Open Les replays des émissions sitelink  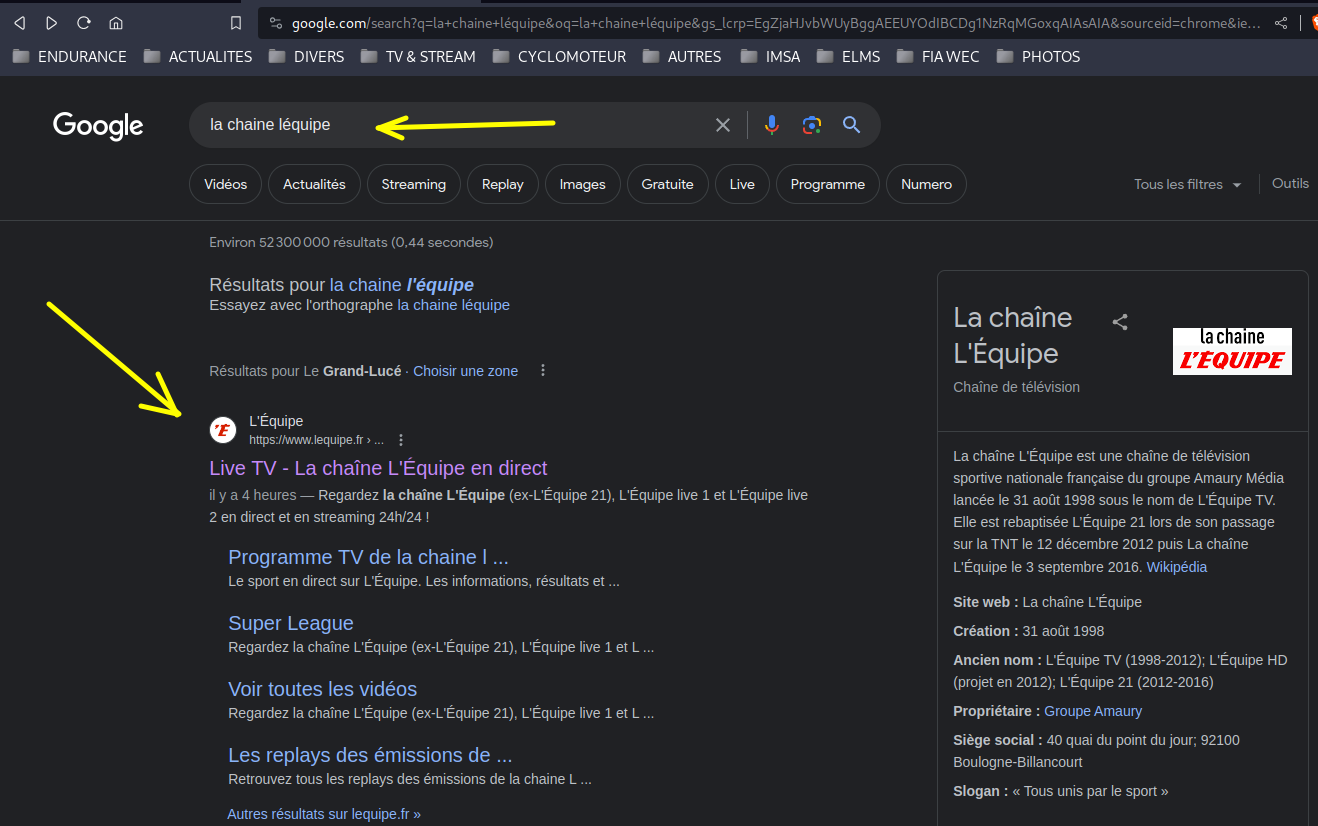pyautogui.click(x=370, y=755)
